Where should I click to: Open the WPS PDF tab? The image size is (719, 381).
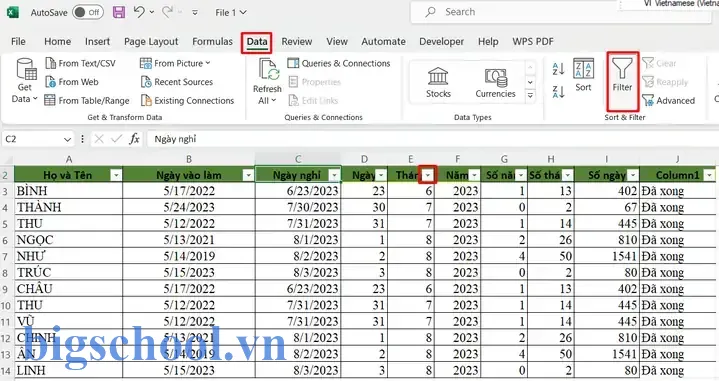tap(533, 42)
